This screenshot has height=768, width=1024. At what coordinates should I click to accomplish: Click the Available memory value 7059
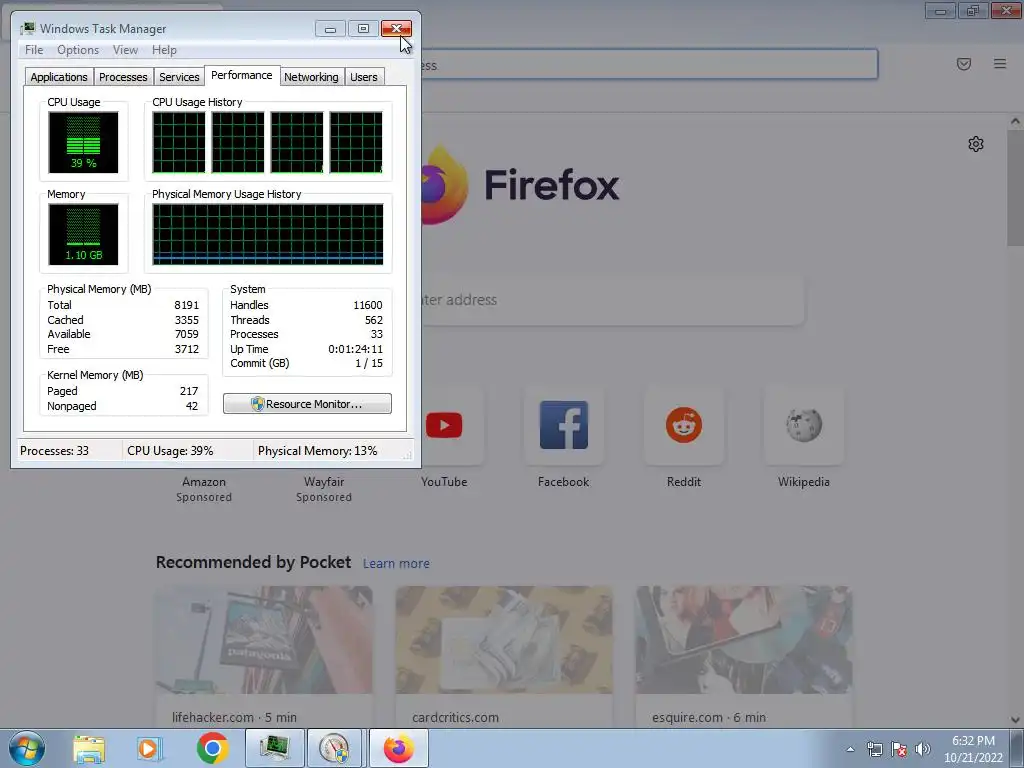(x=186, y=334)
